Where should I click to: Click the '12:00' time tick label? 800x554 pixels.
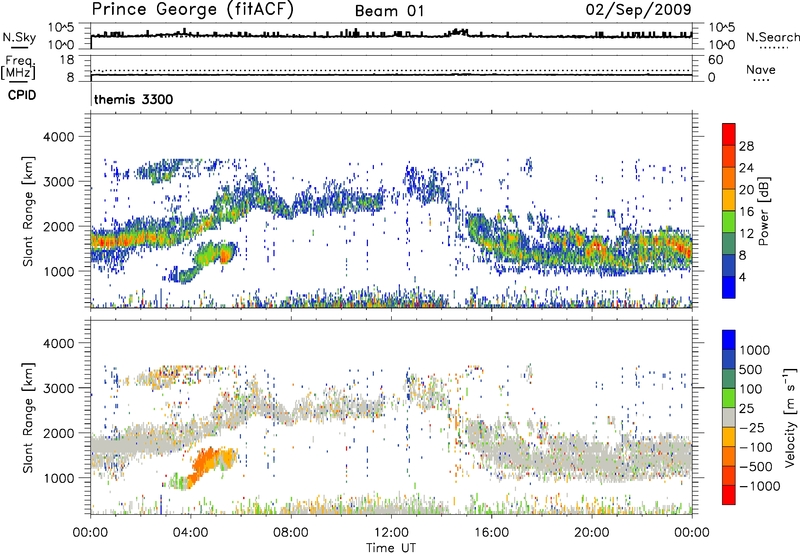[x=391, y=533]
